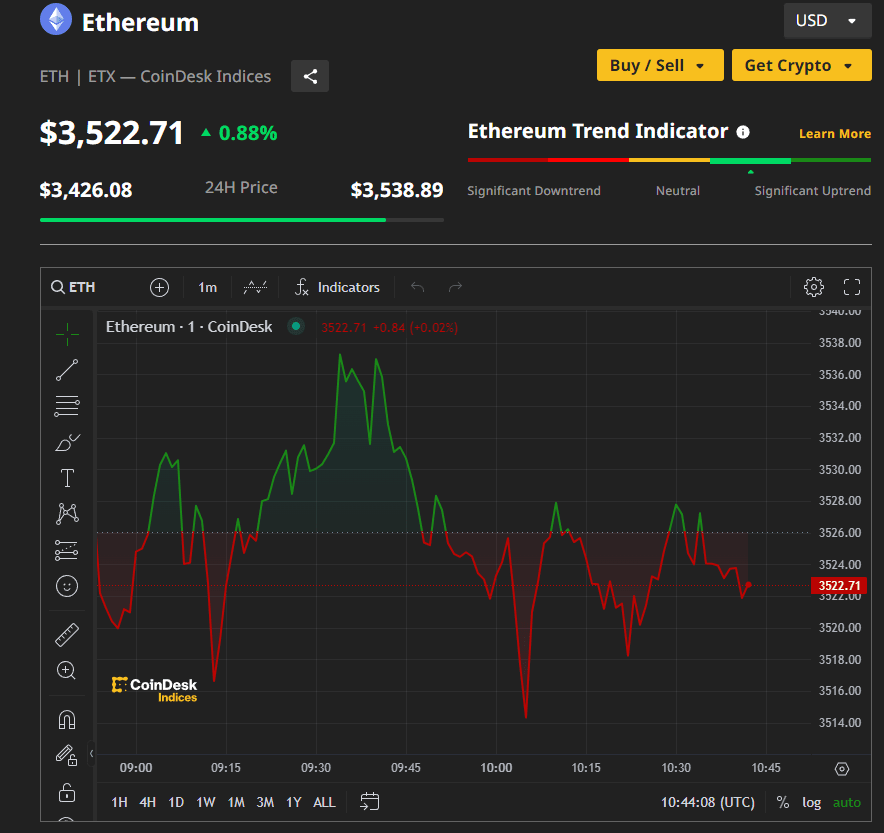
Task: Toggle percentage scale mode
Action: (783, 802)
